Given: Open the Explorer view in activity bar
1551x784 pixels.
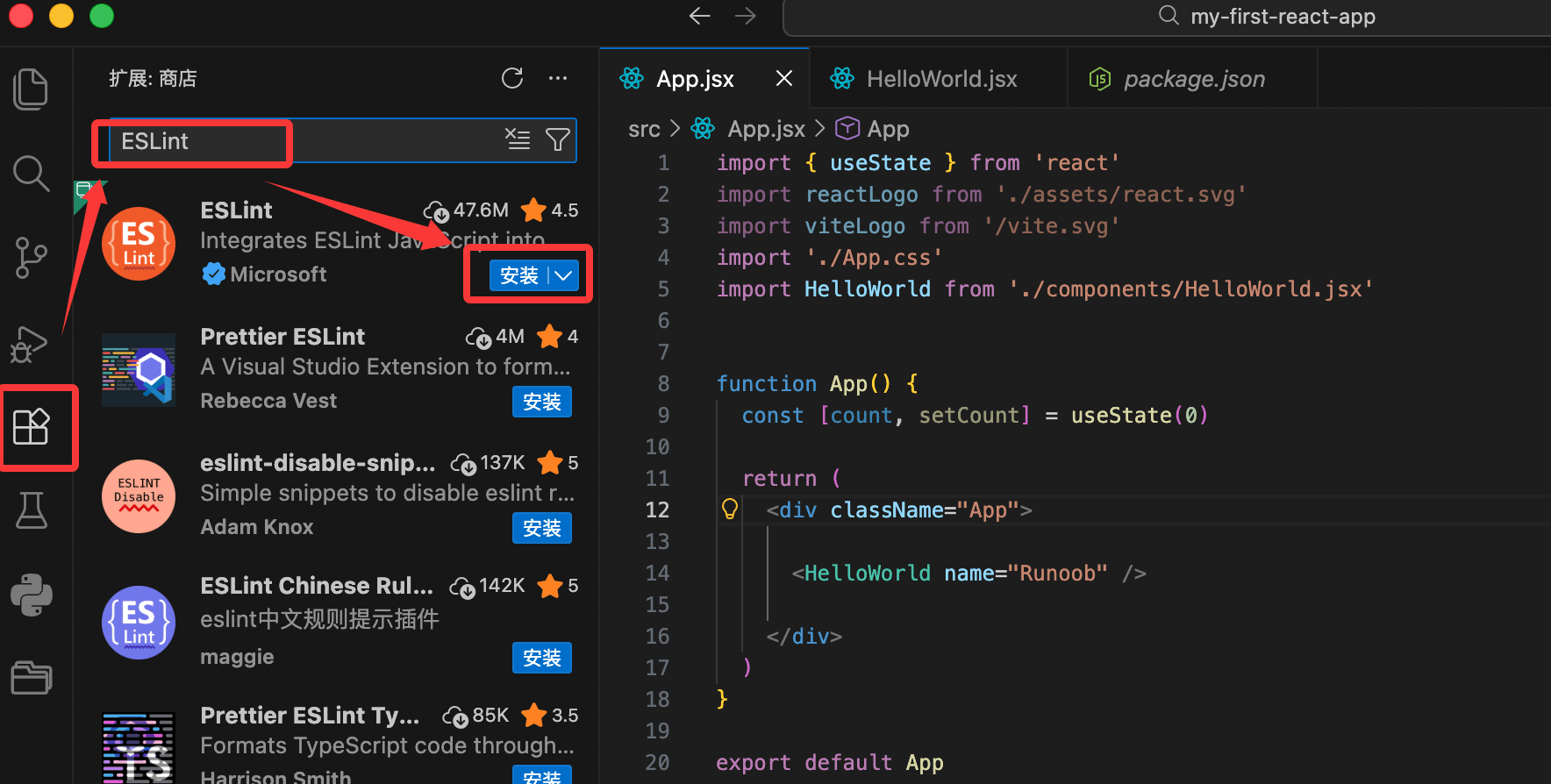Looking at the screenshot, I should tap(32, 89).
